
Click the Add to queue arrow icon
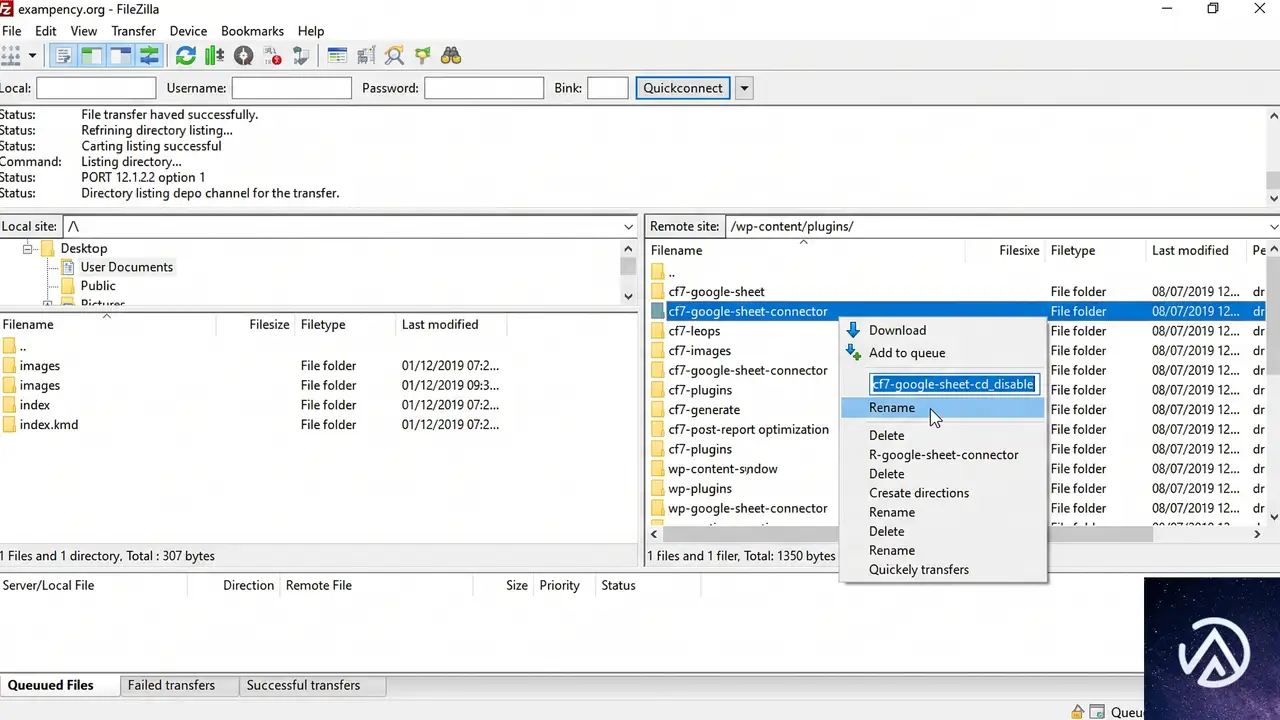853,352
